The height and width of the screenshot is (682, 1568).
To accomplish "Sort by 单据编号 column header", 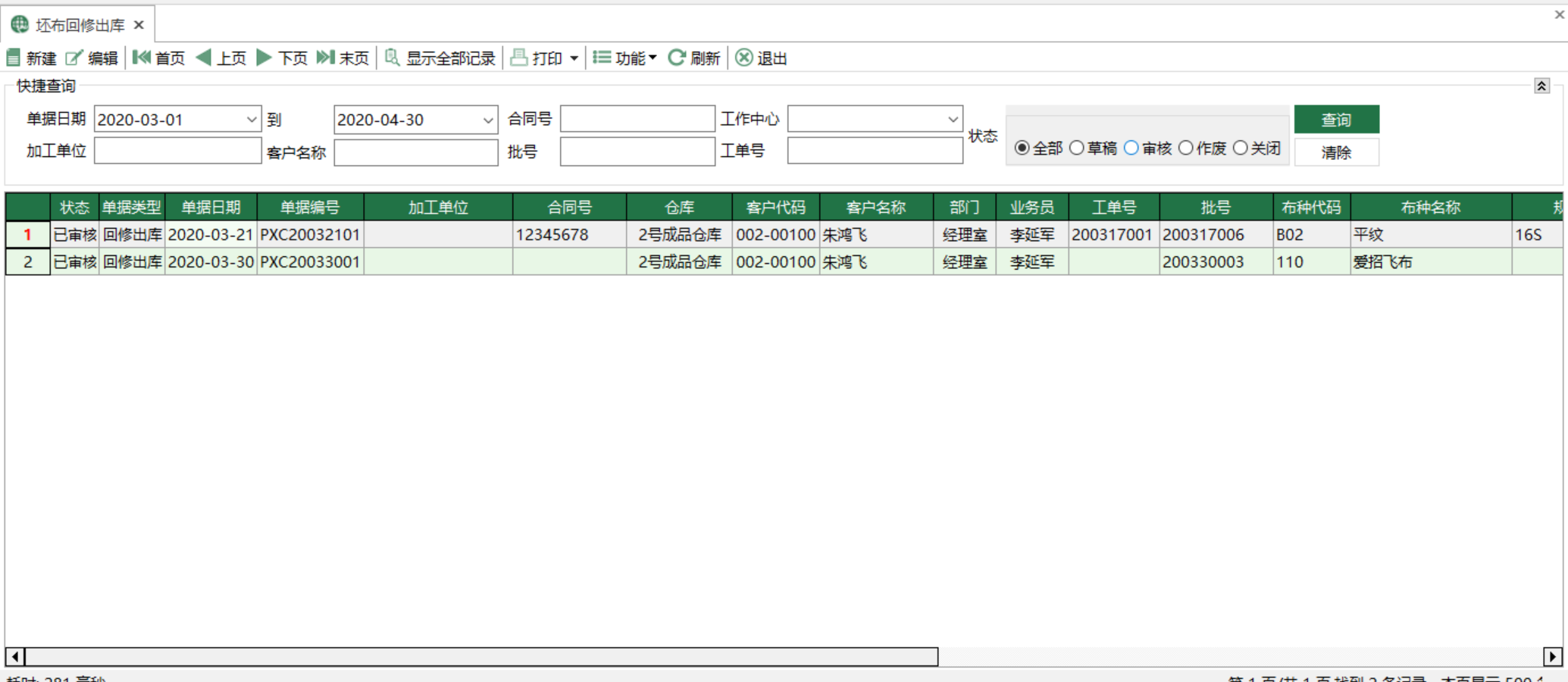I will 310,207.
